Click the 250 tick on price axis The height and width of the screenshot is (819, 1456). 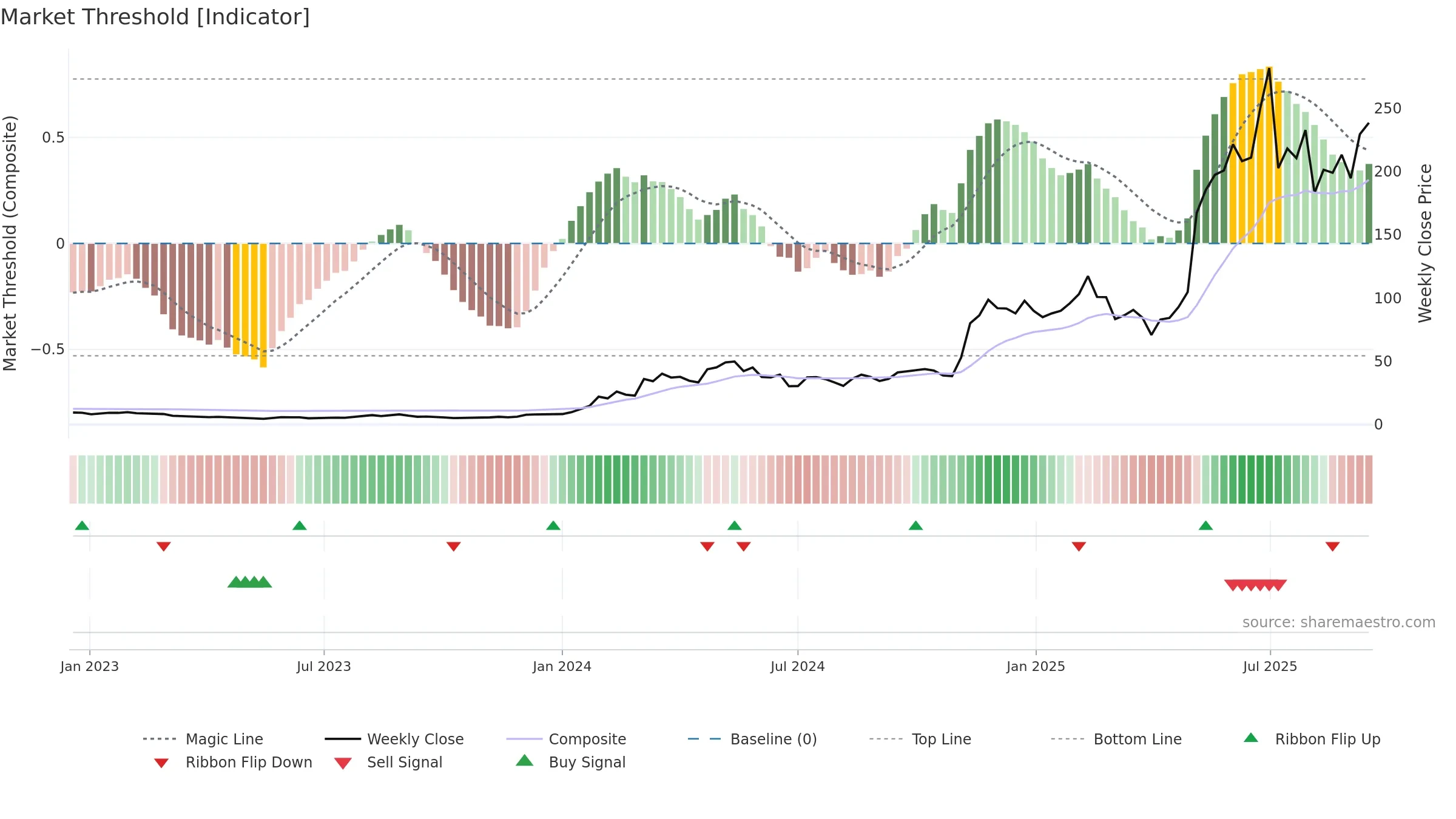pyautogui.click(x=1388, y=108)
